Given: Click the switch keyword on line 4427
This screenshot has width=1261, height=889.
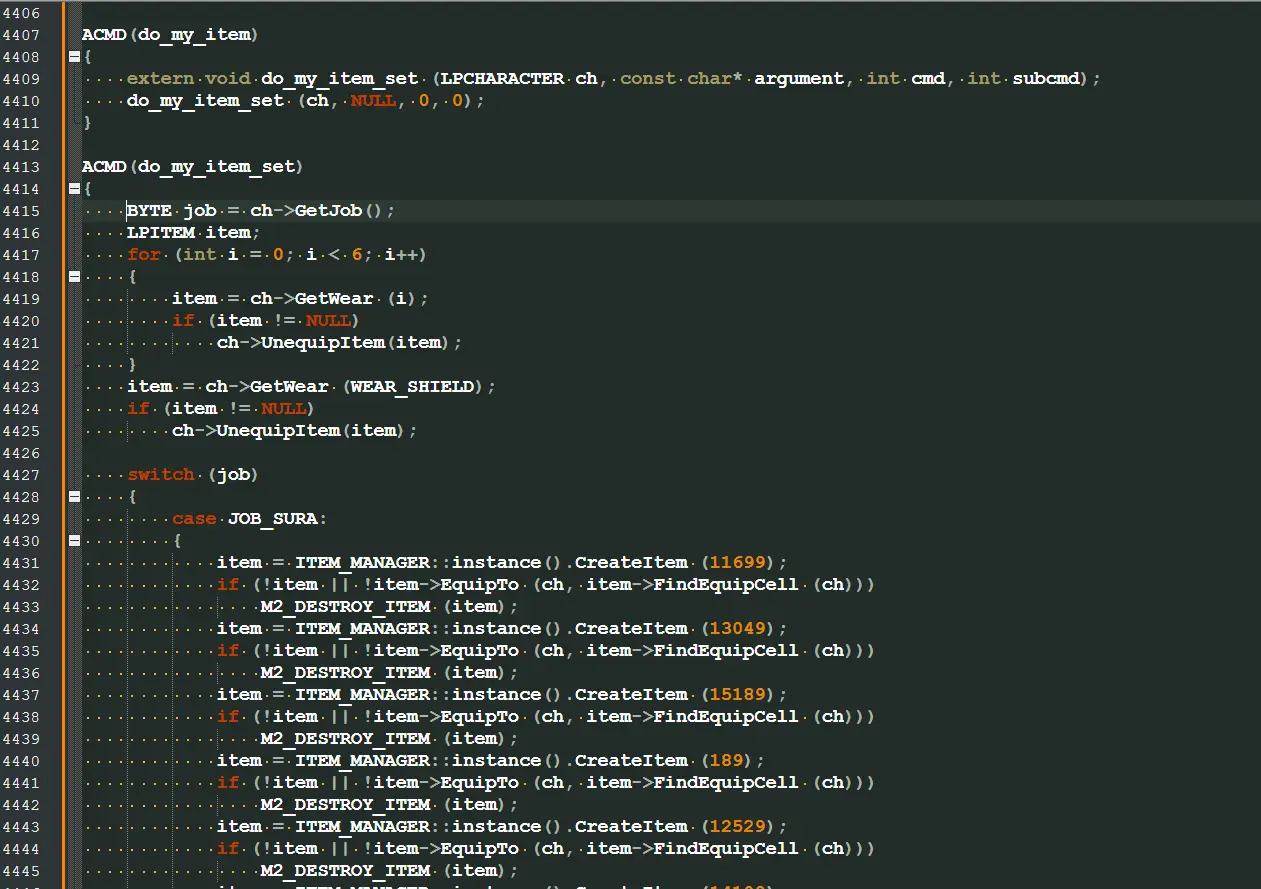Looking at the screenshot, I should [x=160, y=475].
